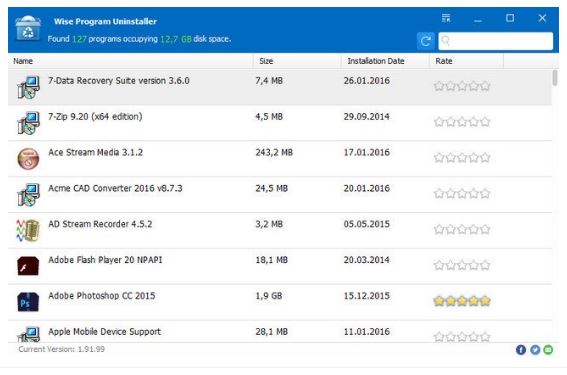Click the 24,5 MB size value
Viewport: 567px width, 375px height.
point(272,188)
